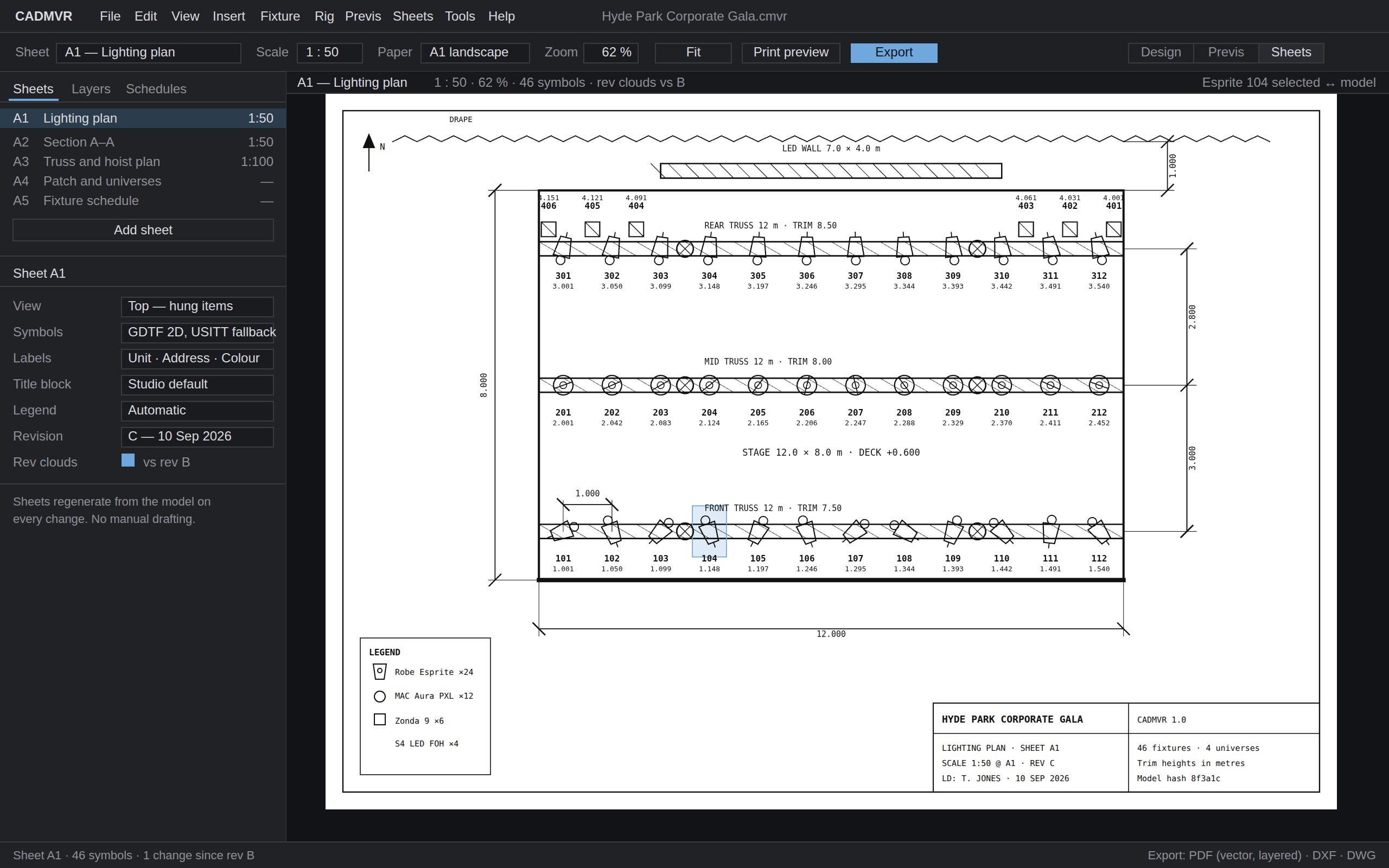
Task: Toggle the Rev clouds vs rev B checkbox
Action: [x=128, y=461]
